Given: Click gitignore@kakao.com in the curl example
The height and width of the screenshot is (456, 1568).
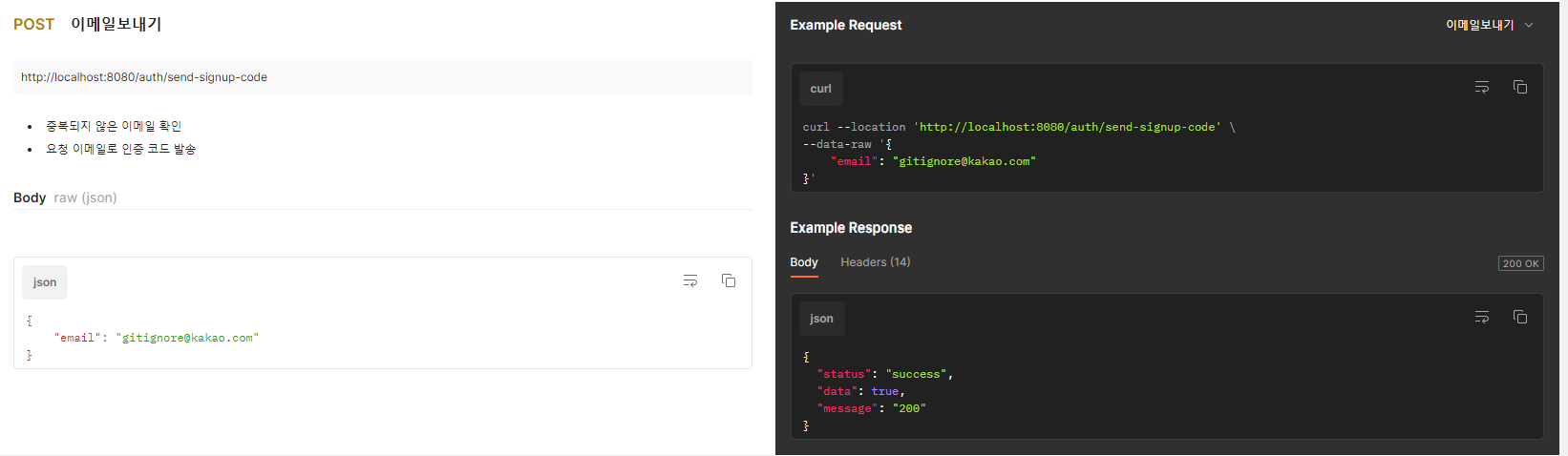Looking at the screenshot, I should click(964, 161).
